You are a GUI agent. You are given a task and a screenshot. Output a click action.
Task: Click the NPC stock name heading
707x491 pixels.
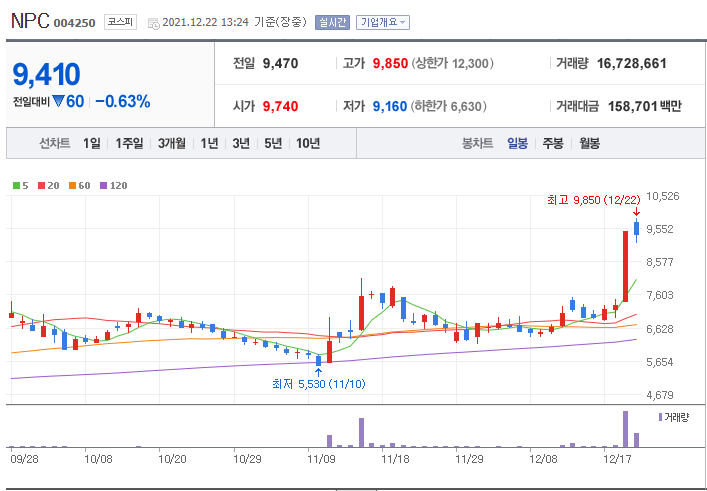[30, 21]
